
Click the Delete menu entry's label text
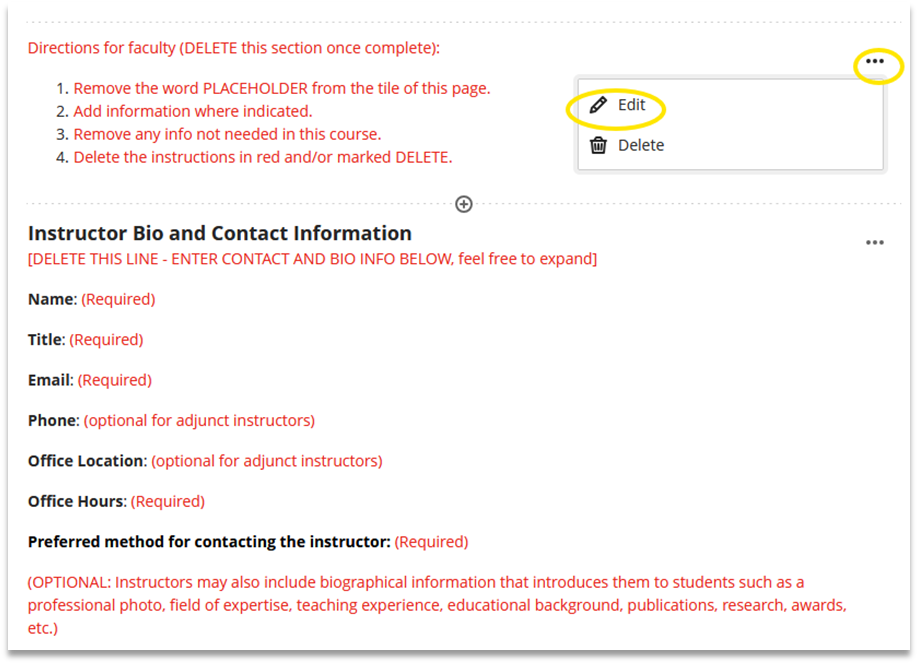pos(640,144)
